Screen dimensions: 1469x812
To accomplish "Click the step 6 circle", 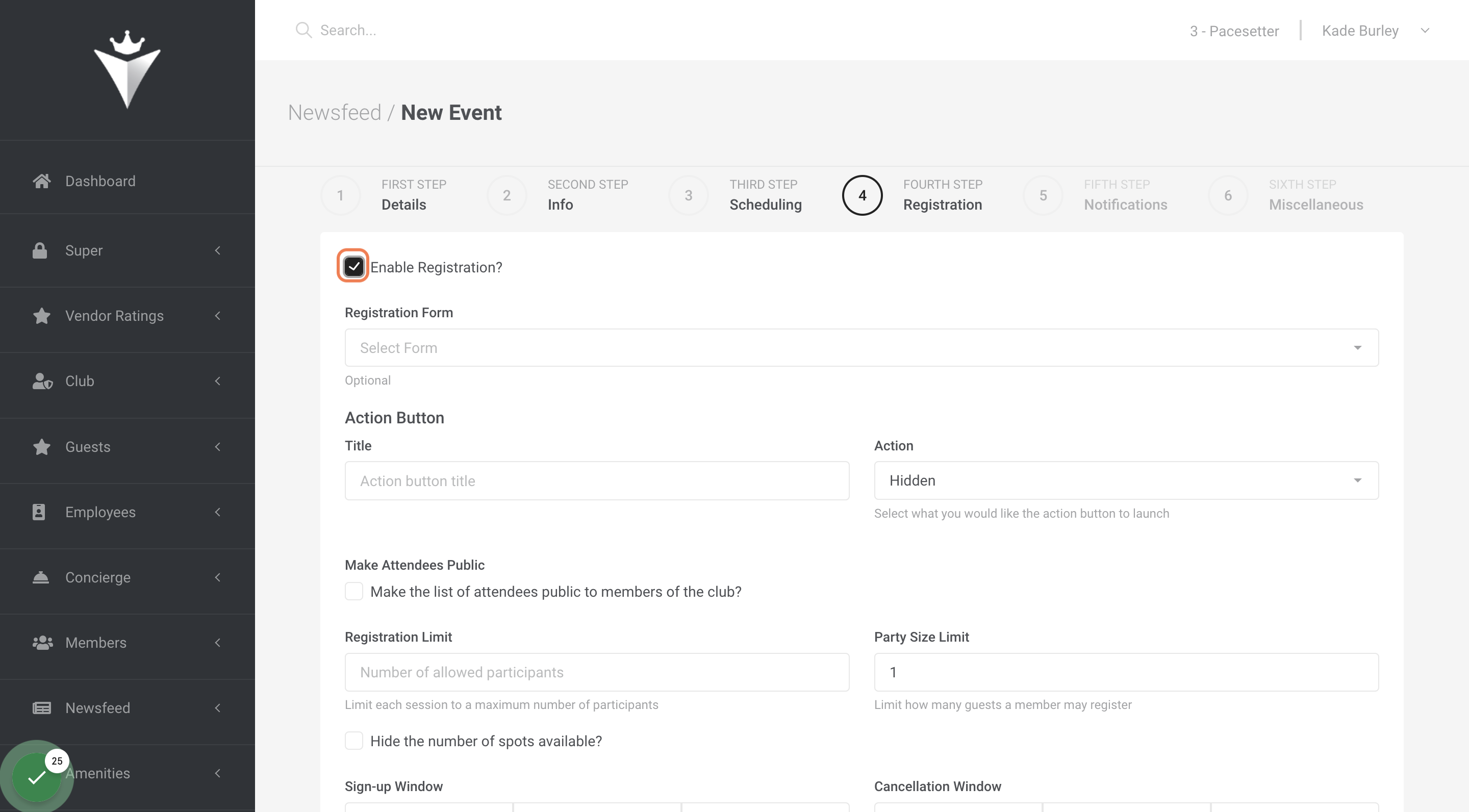I will point(1228,195).
